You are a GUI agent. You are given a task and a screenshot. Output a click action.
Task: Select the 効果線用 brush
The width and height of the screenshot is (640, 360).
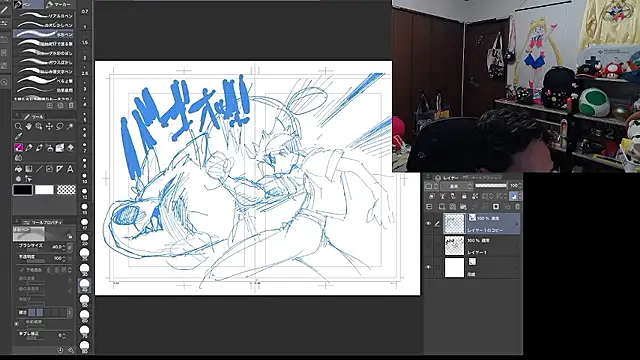[x=44, y=90]
